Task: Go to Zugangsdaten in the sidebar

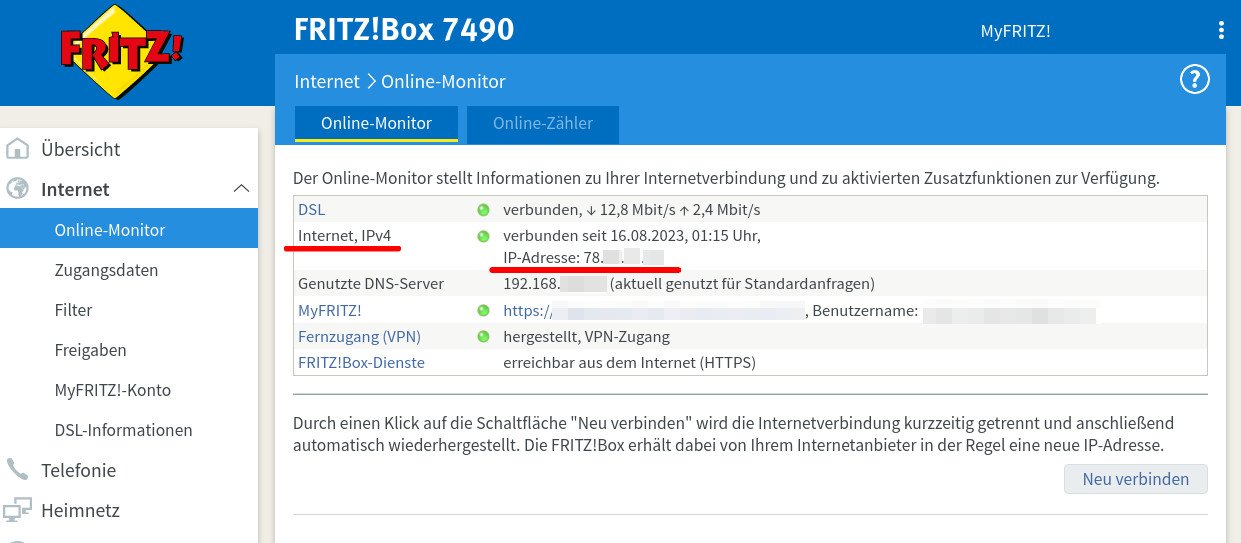Action: (x=106, y=270)
